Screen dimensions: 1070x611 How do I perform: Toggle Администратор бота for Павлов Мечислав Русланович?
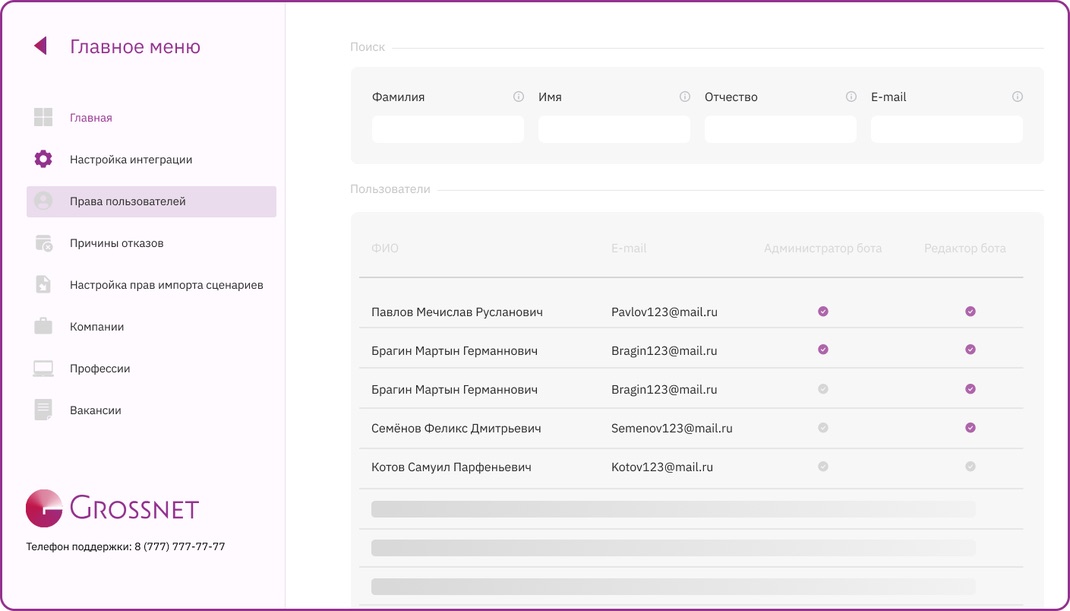(823, 311)
